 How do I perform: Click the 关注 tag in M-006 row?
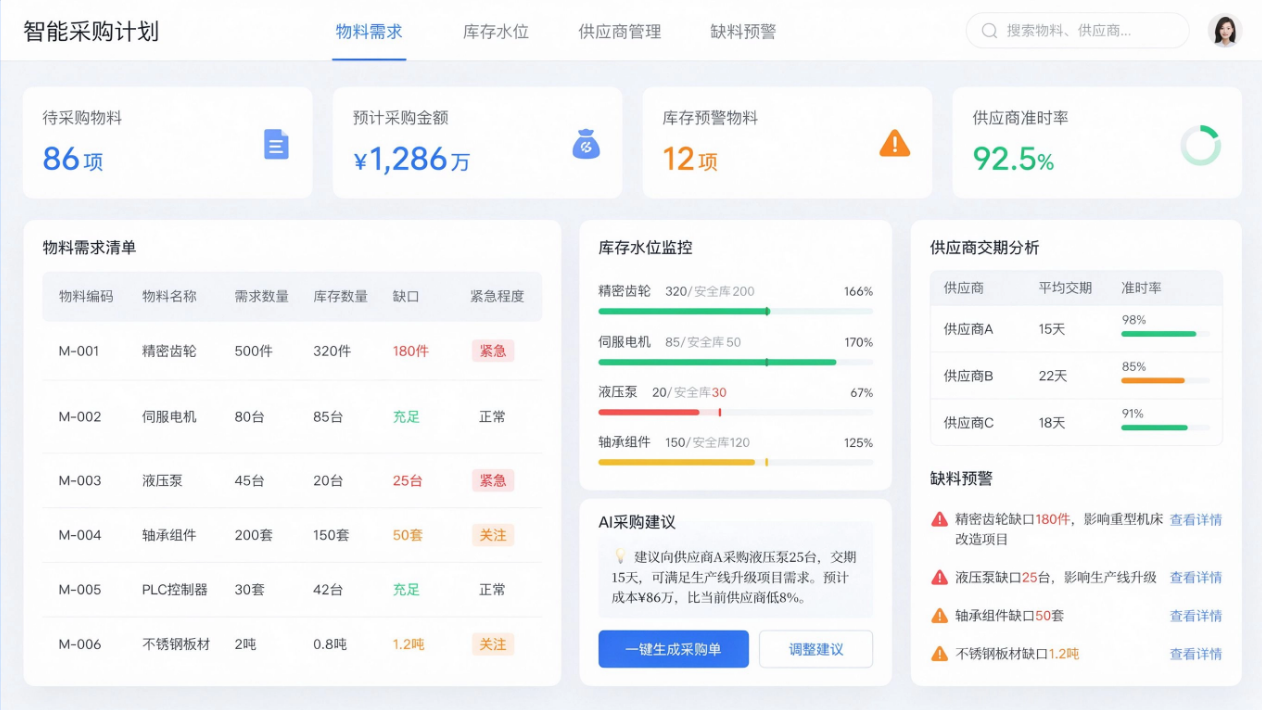(x=493, y=644)
